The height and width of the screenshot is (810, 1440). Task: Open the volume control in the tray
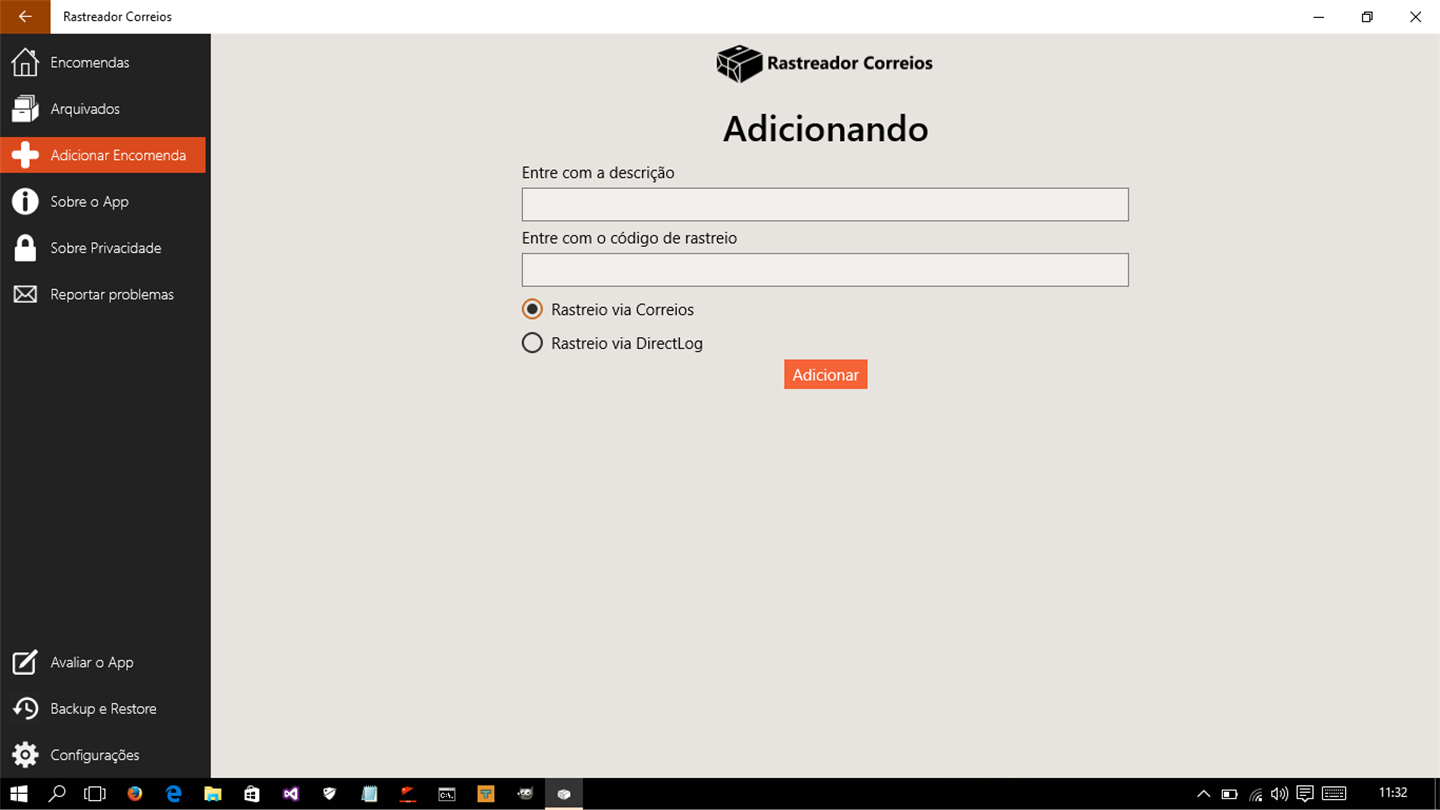pyautogui.click(x=1279, y=794)
